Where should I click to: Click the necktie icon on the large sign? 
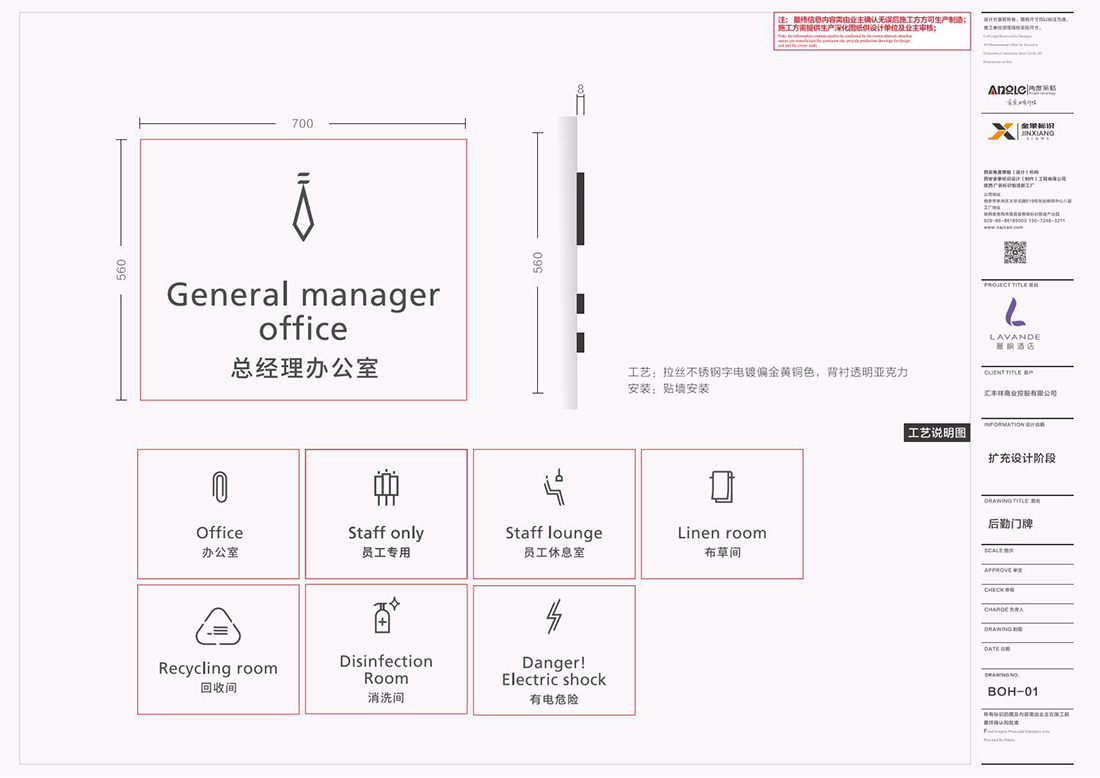pyautogui.click(x=303, y=206)
